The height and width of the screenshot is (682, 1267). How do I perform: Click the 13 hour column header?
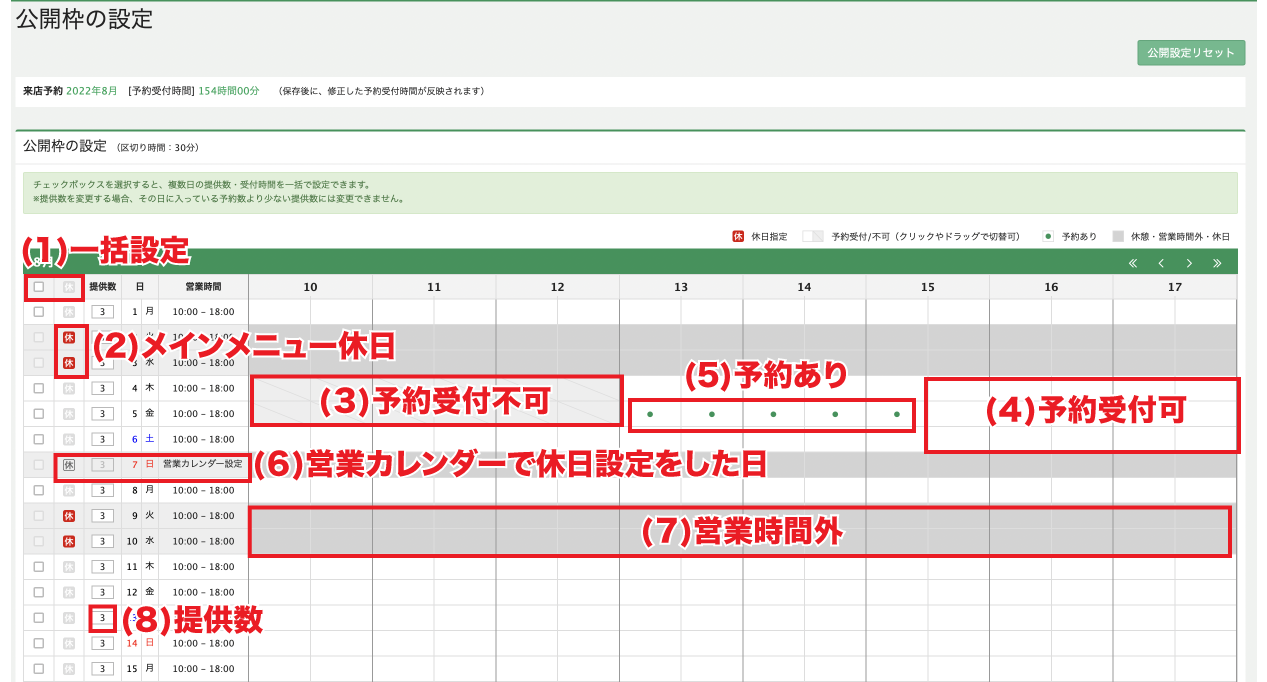click(681, 287)
